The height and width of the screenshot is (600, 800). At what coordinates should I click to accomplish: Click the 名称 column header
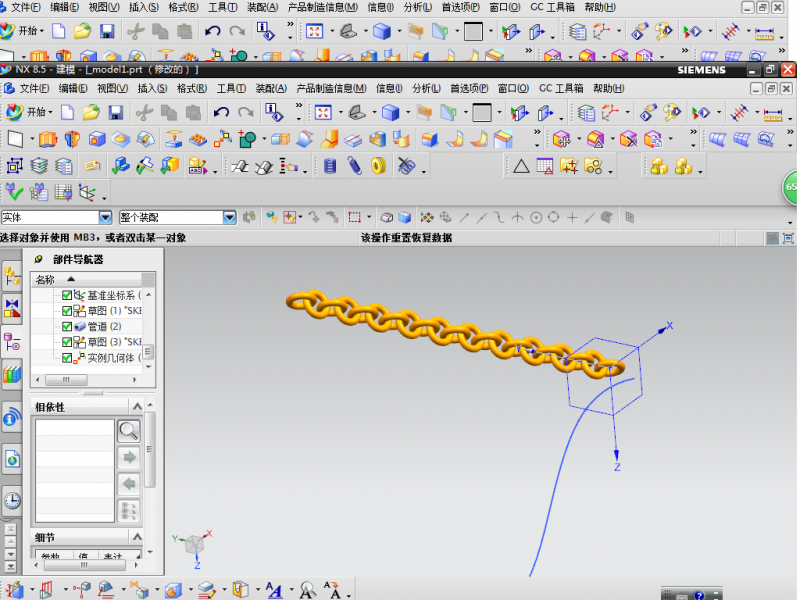click(x=46, y=279)
